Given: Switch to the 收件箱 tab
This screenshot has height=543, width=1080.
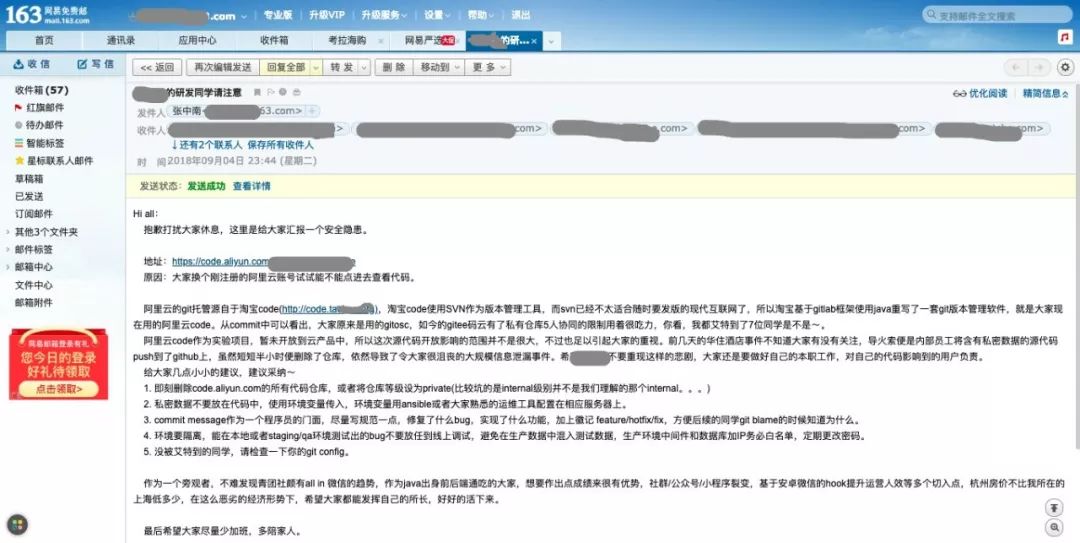Looking at the screenshot, I should (274, 41).
